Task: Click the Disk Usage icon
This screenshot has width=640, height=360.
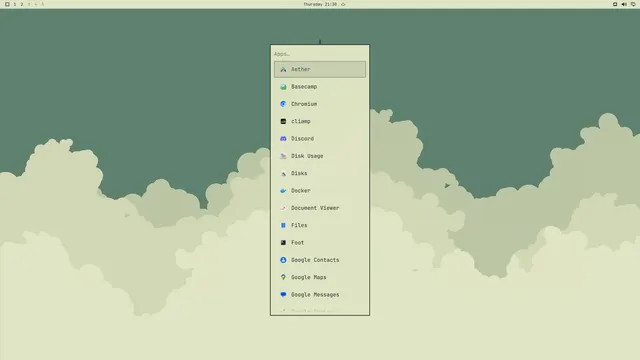Action: 283,156
